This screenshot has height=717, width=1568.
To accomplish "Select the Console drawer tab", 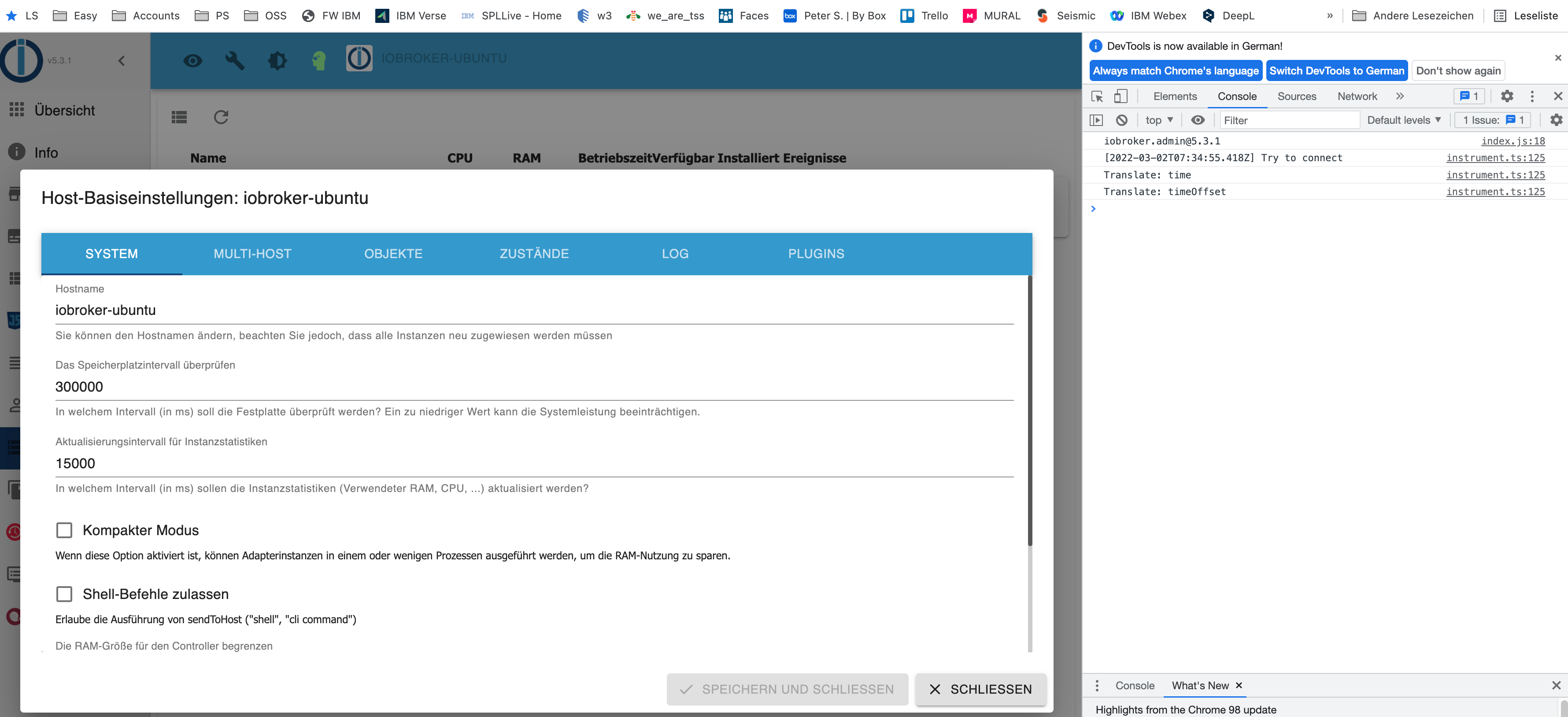I will coord(1134,685).
